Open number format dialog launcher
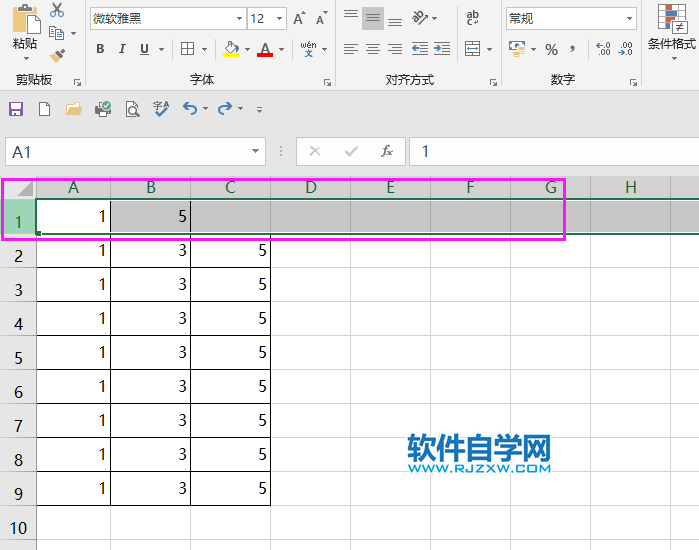Screen dimensions: 699x550 tap(633, 82)
